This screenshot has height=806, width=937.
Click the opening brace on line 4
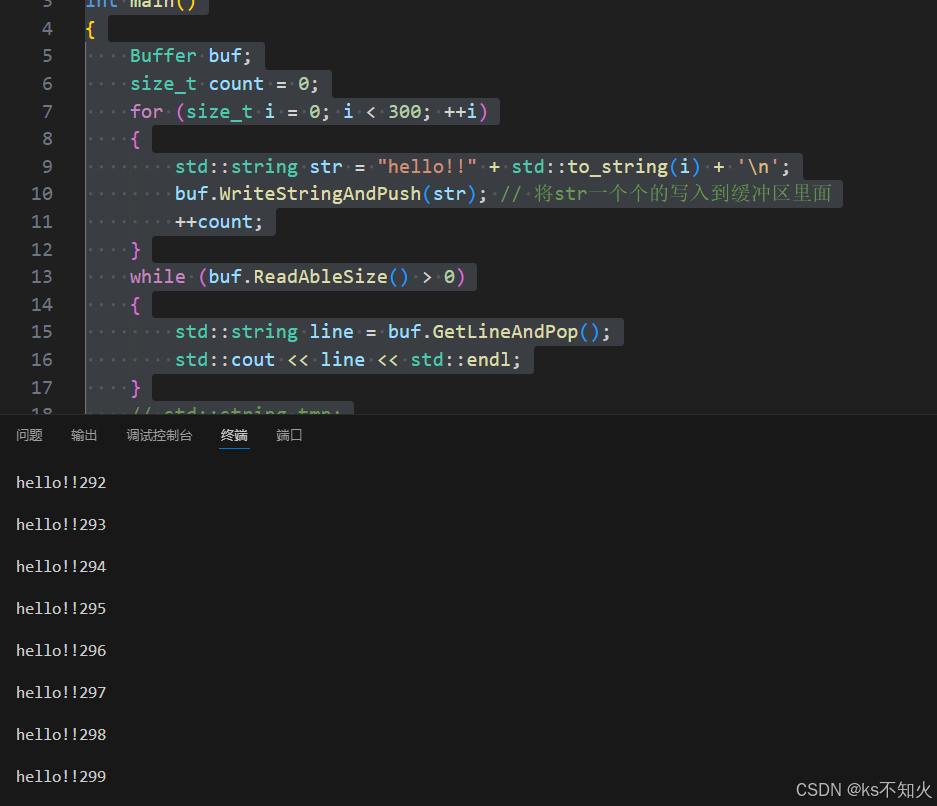tap(90, 29)
